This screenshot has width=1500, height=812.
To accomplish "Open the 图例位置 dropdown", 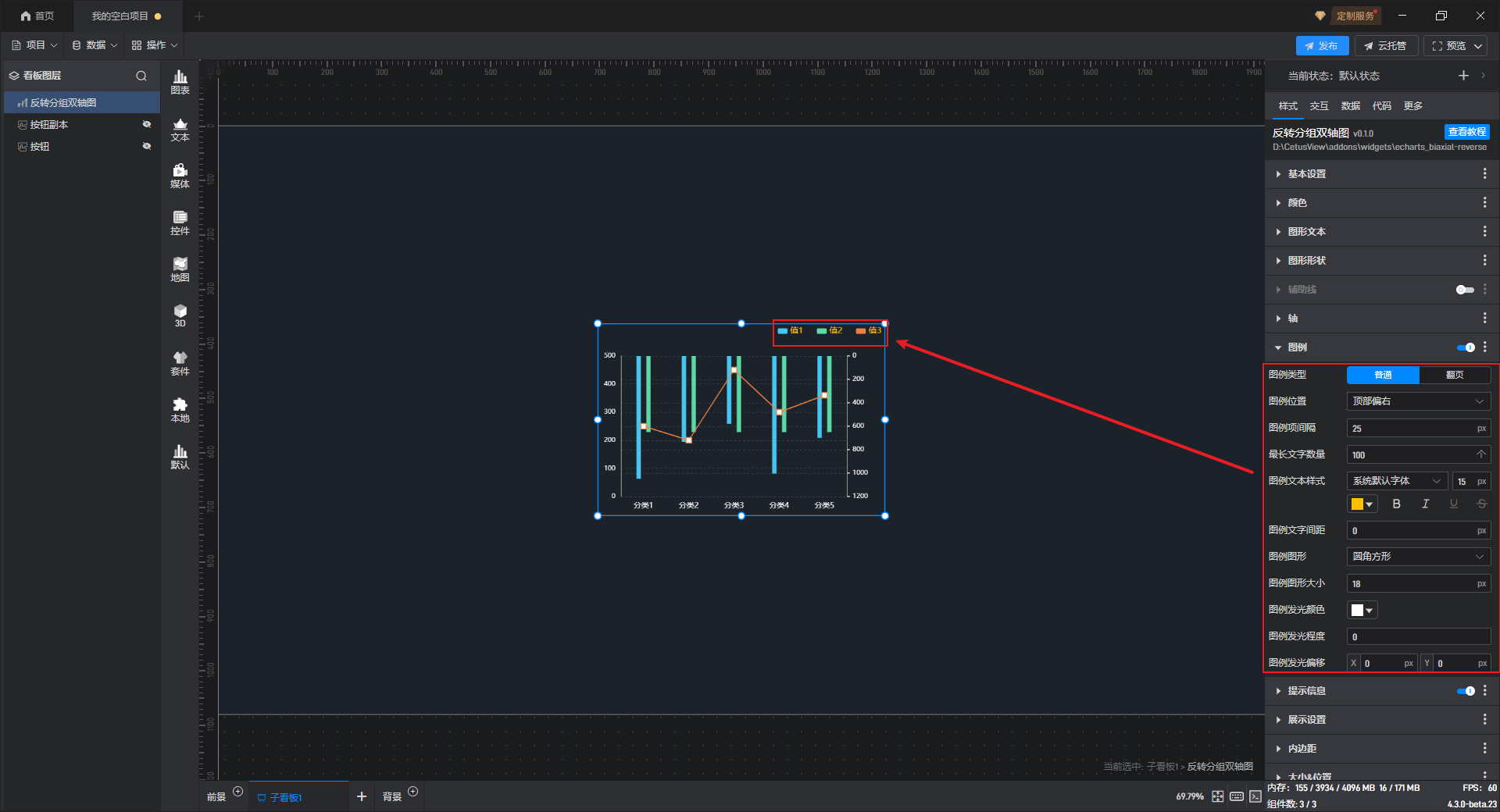I will point(1419,401).
